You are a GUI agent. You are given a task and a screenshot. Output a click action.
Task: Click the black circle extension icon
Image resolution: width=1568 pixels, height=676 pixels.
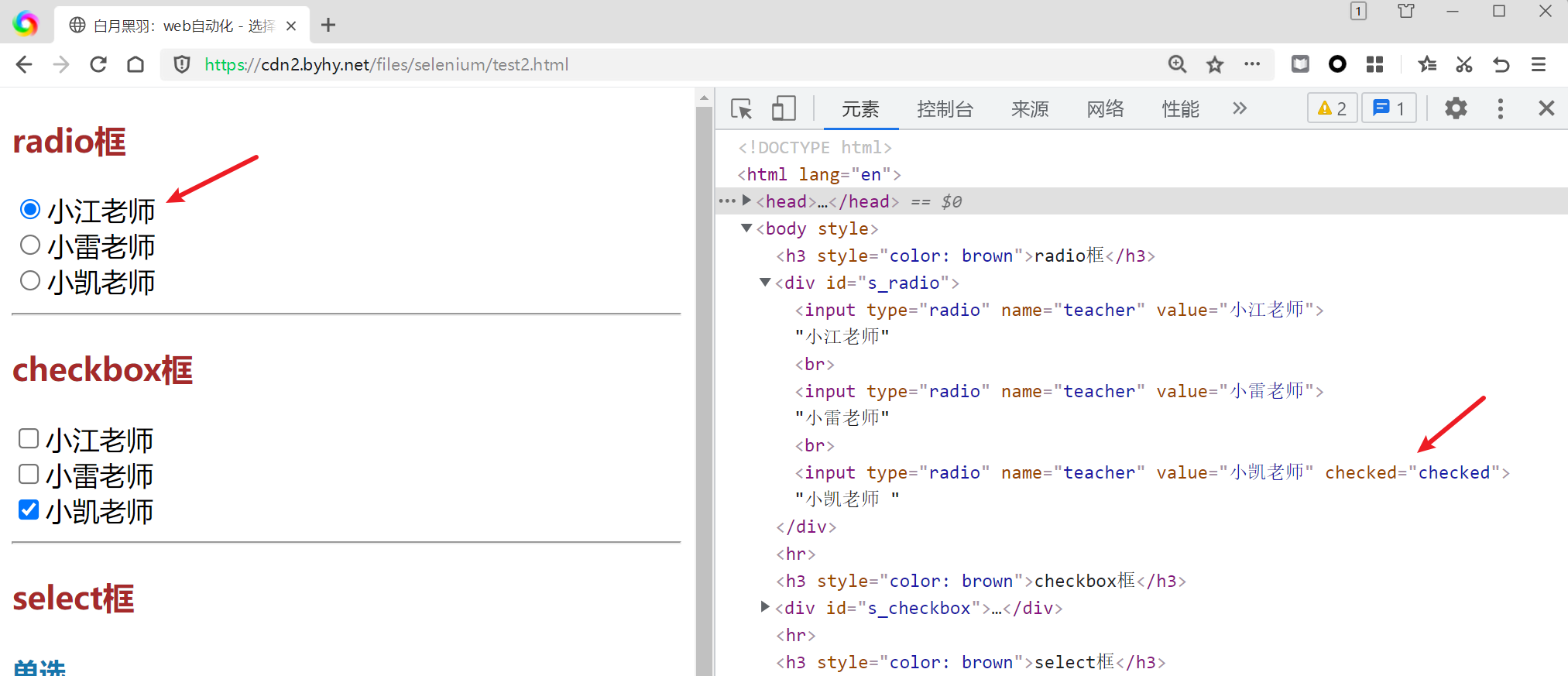point(1337,64)
